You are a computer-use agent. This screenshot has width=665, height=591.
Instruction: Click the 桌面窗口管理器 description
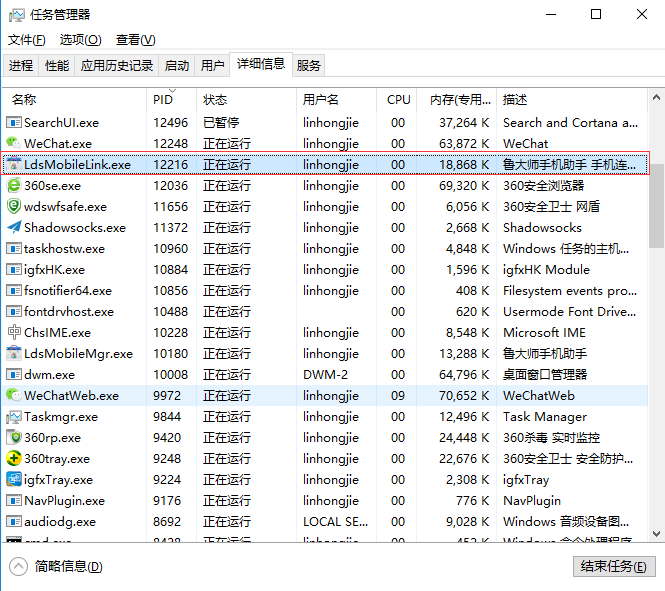[545, 375]
